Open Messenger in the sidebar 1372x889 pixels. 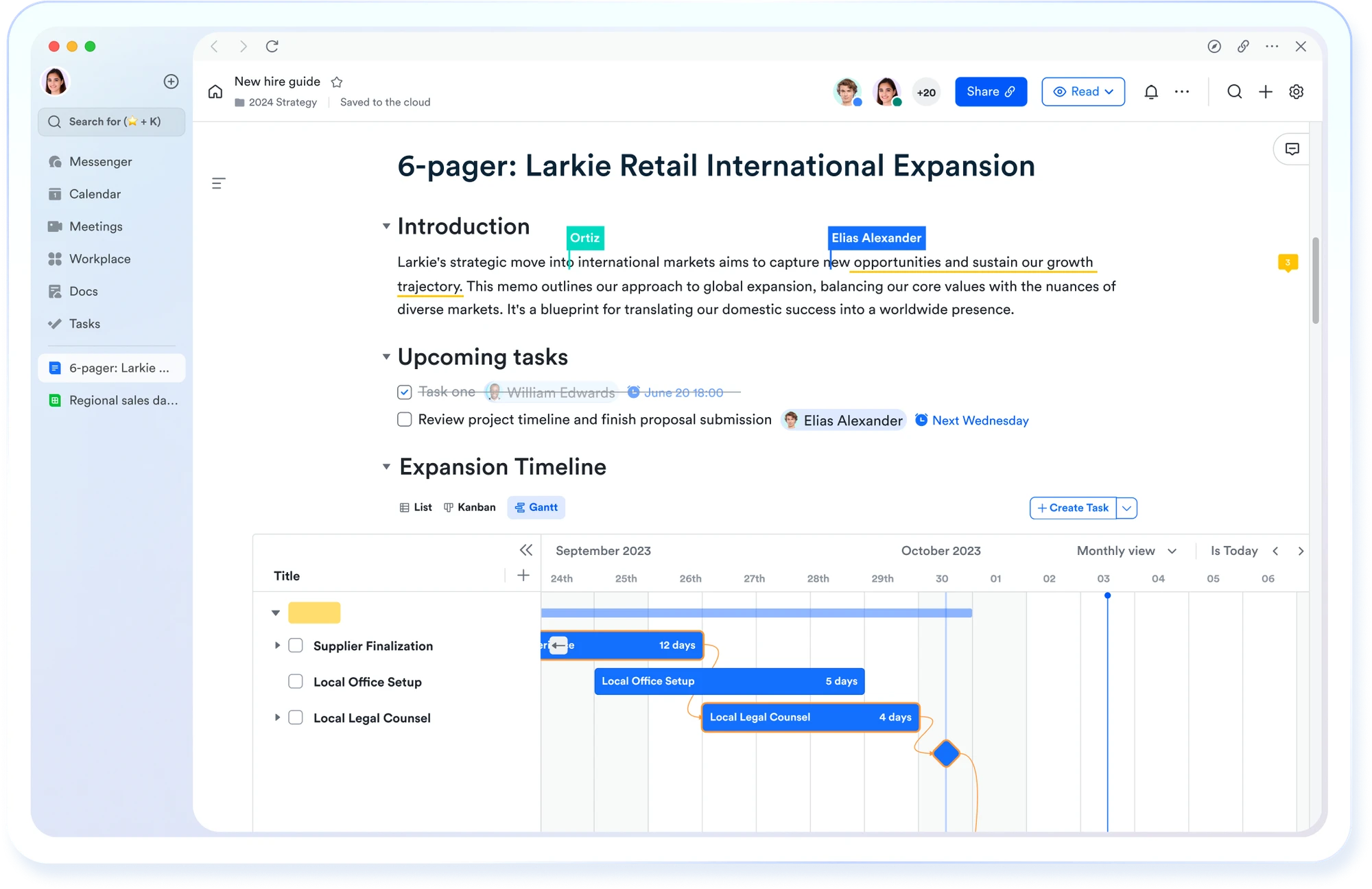click(x=100, y=162)
